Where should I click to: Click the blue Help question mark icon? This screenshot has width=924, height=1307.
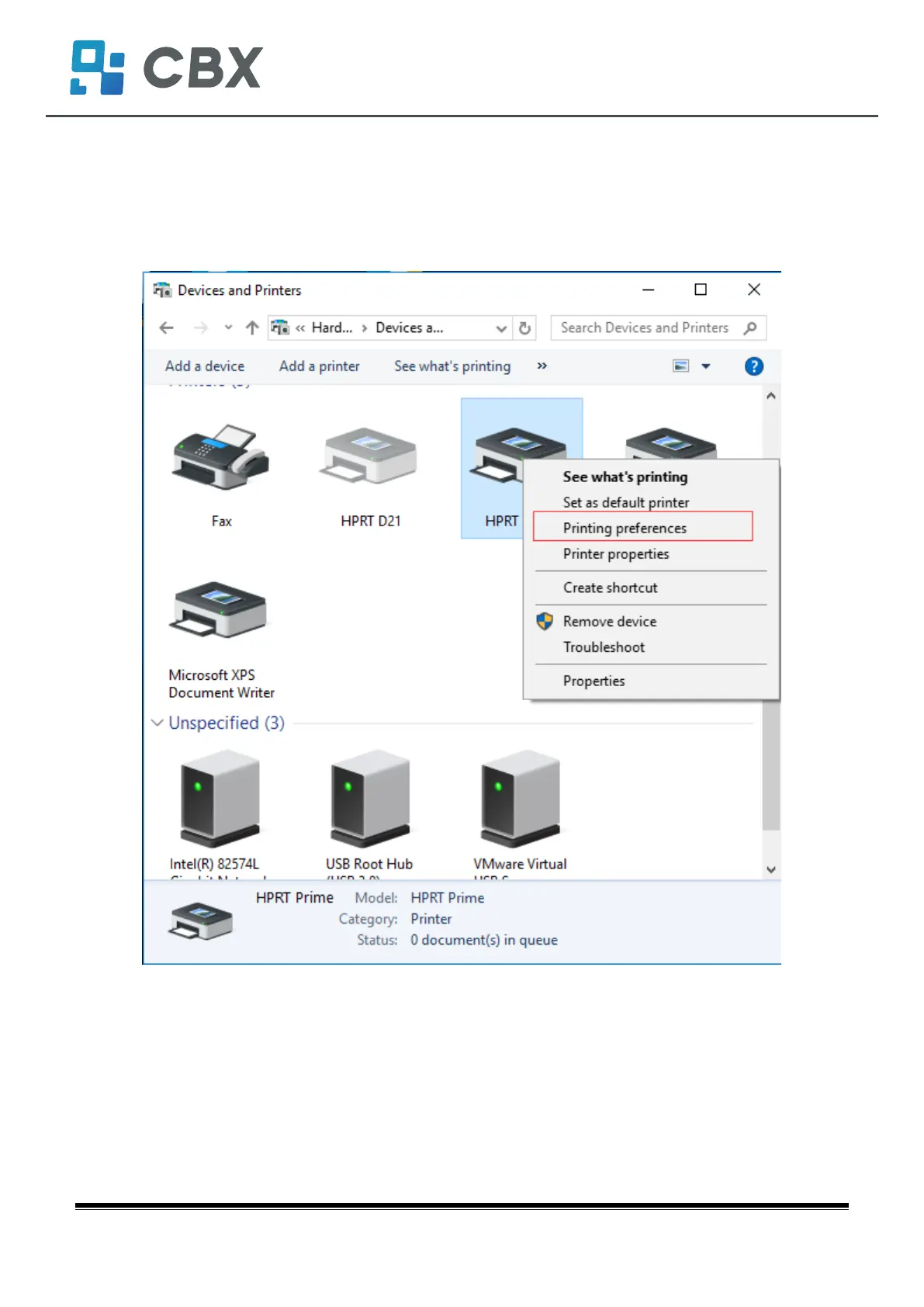(x=753, y=366)
